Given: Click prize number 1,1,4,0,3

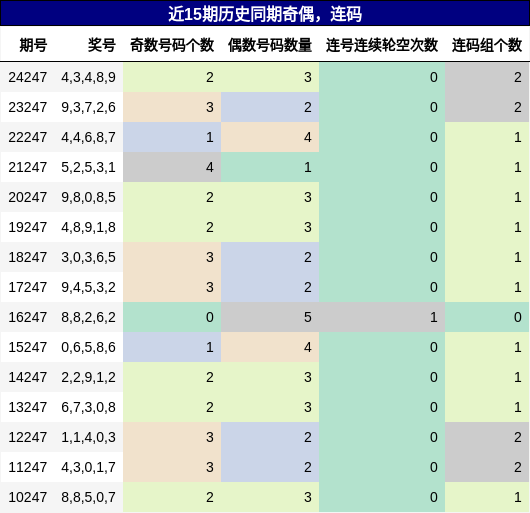Looking at the screenshot, I should point(89,437).
